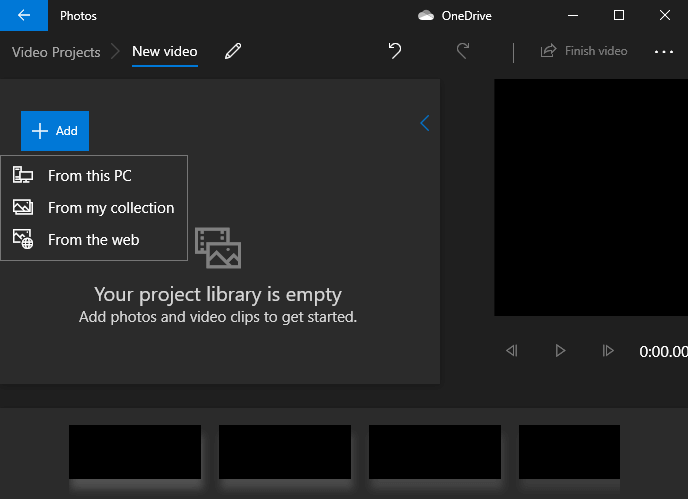688x499 pixels.
Task: Pick From the web option
Action: (x=93, y=240)
